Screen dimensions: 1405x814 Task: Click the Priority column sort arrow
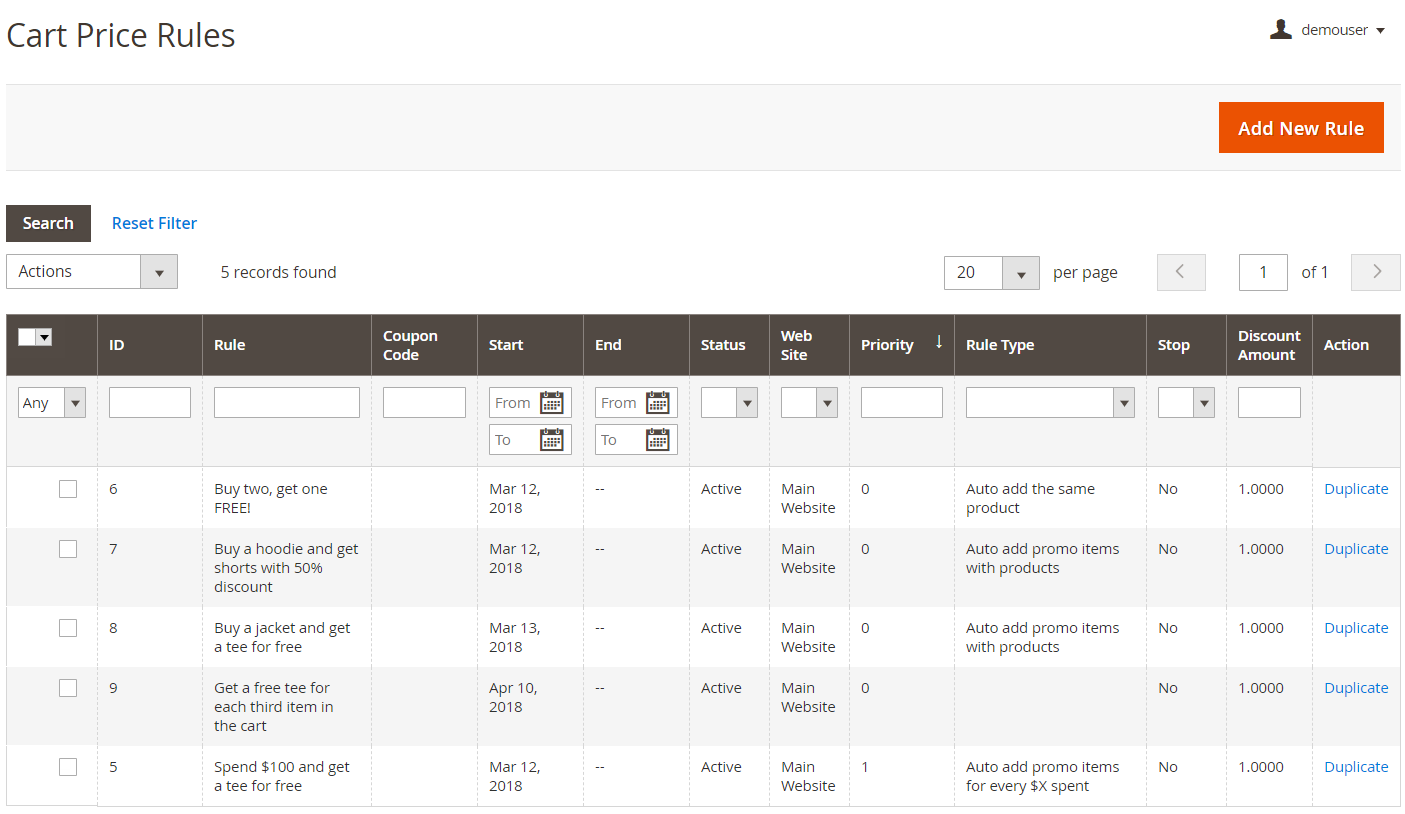click(939, 343)
